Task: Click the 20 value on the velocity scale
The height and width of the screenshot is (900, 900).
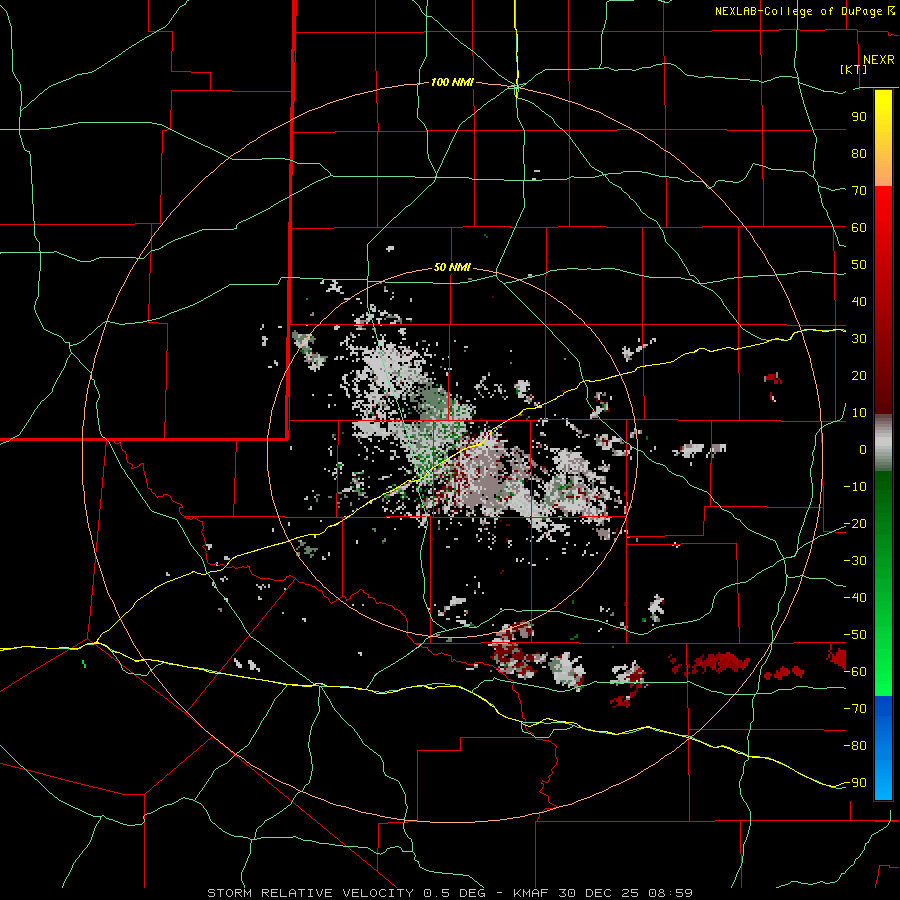Action: point(859,376)
